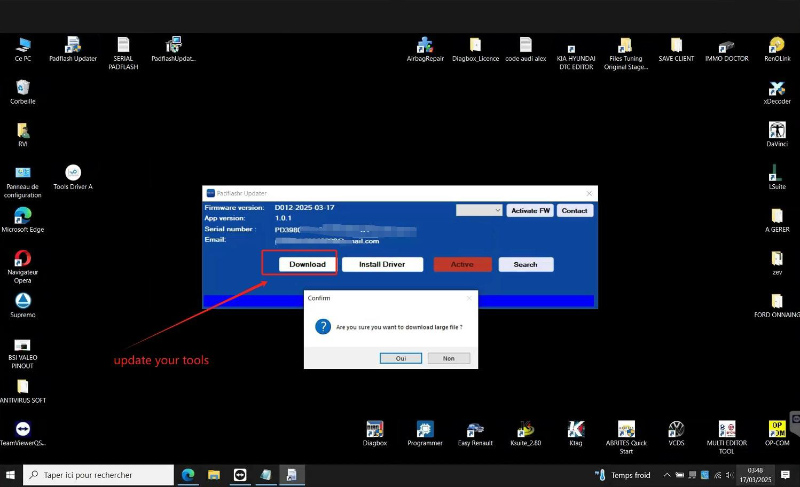The height and width of the screenshot is (487, 800).
Task: Click the Activate FW button
Action: (x=530, y=211)
